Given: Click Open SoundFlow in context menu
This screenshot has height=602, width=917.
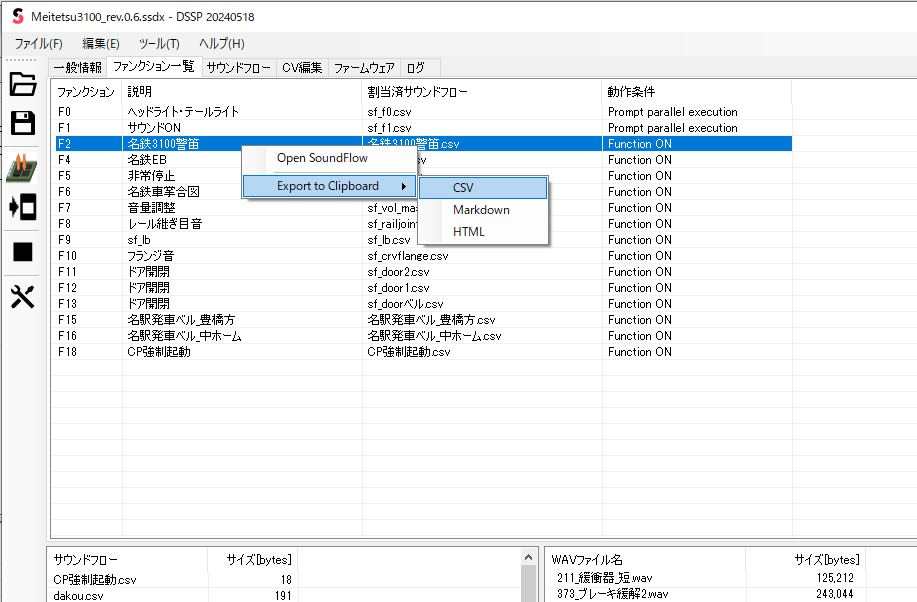Looking at the screenshot, I should coord(322,158).
